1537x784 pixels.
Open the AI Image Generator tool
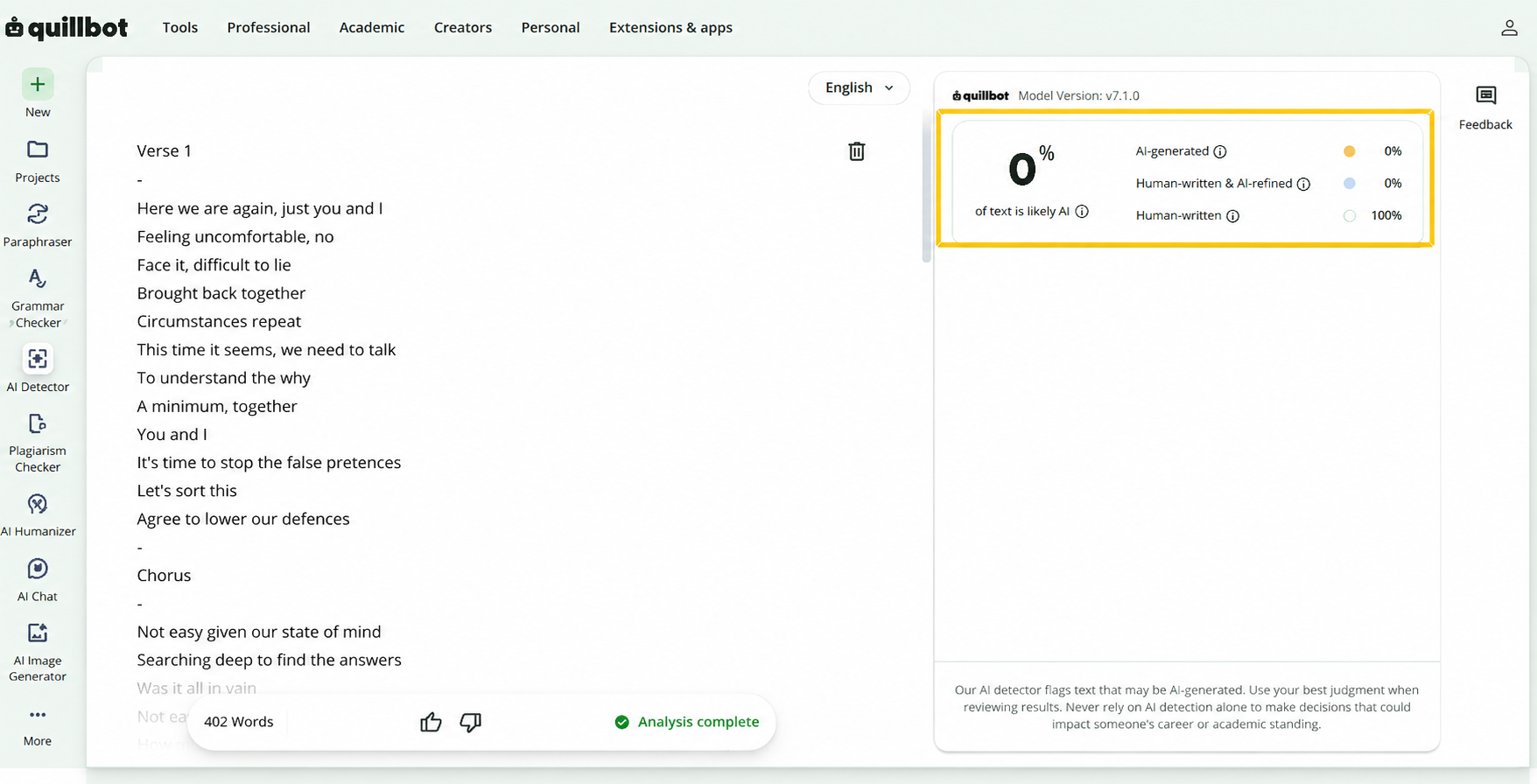38,652
